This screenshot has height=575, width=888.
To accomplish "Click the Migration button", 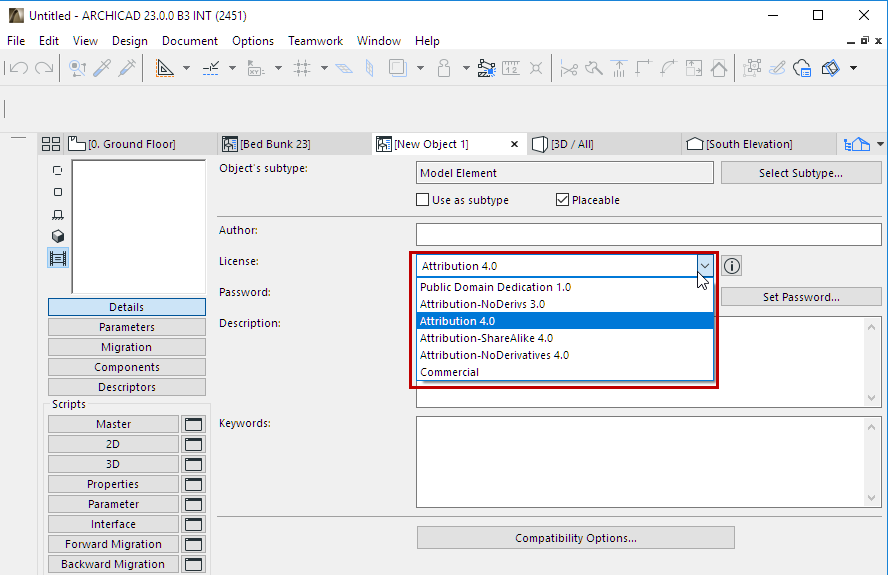I will coord(127,347).
